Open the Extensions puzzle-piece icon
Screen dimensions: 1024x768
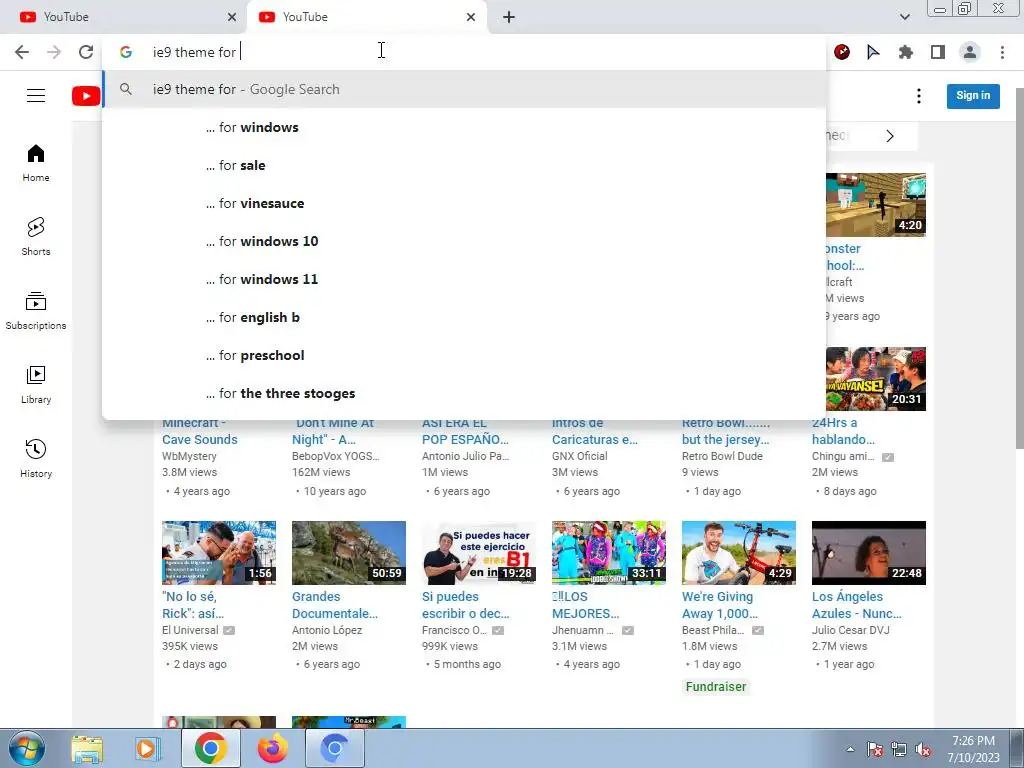click(905, 52)
